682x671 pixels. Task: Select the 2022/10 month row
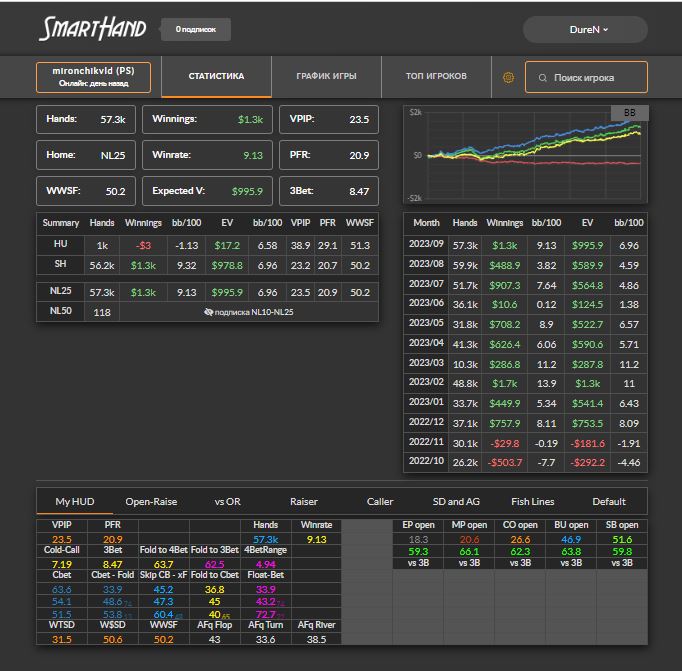(x=525, y=462)
